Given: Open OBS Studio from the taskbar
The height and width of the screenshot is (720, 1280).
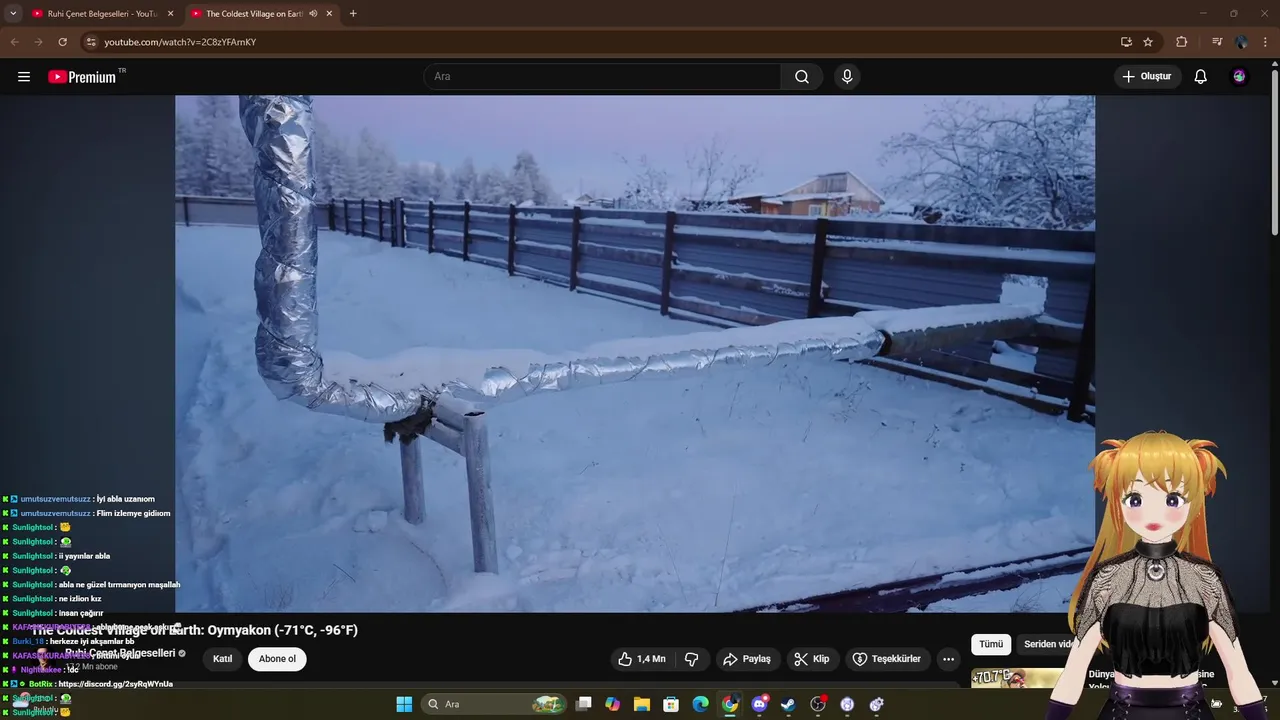Looking at the screenshot, I should pyautogui.click(x=818, y=704).
